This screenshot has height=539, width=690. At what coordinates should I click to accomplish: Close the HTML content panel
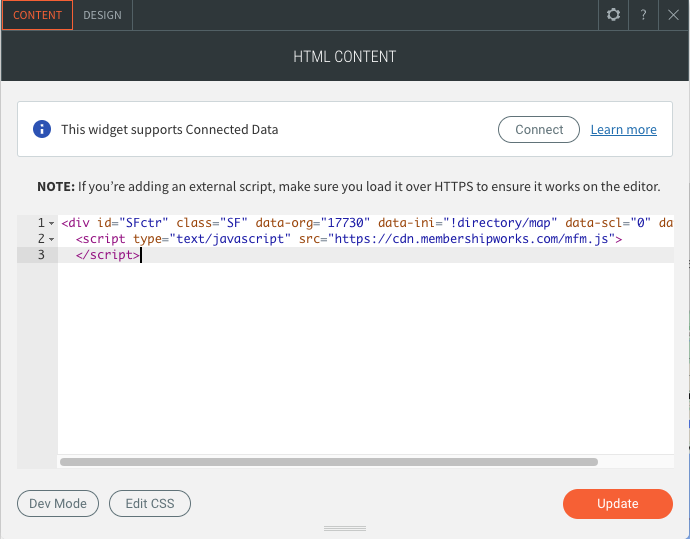[674, 15]
